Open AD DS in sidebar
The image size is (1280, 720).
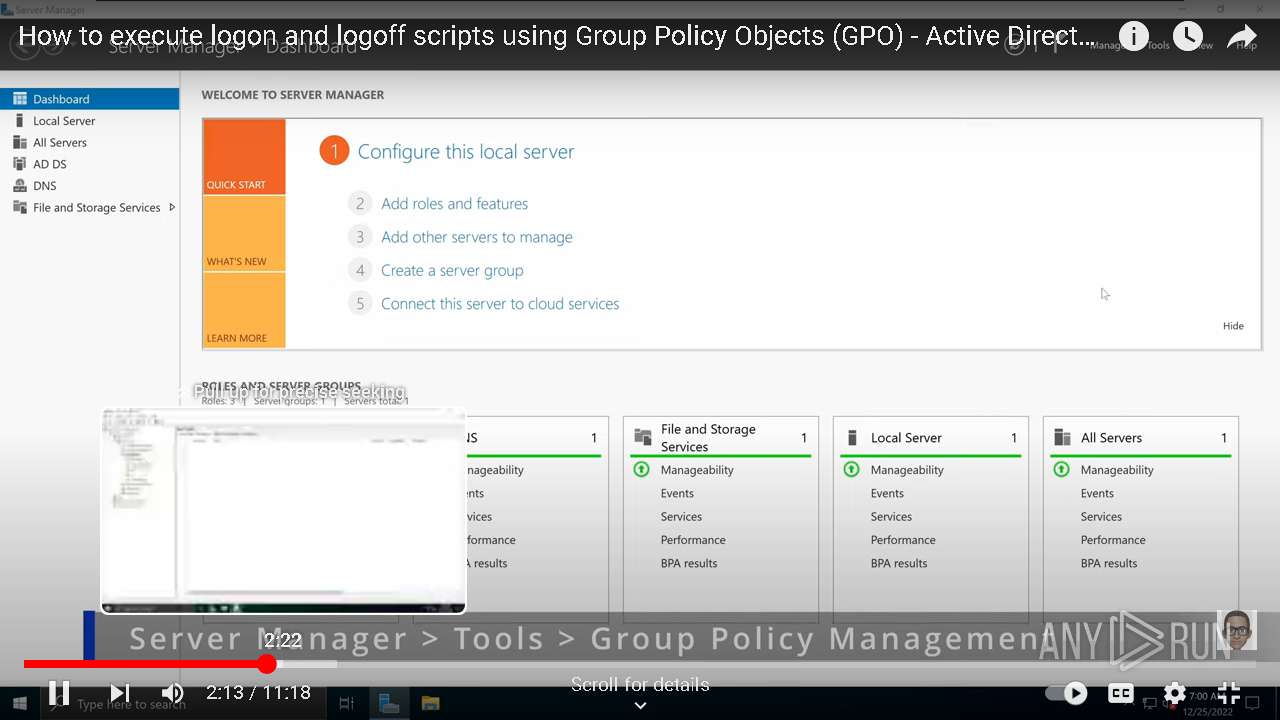pyautogui.click(x=49, y=164)
